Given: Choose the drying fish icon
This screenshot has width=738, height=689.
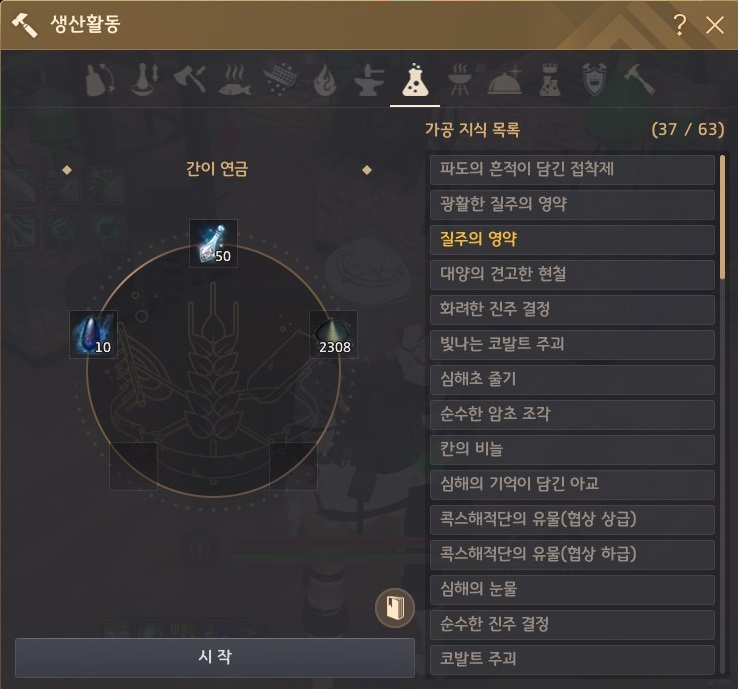Looking at the screenshot, I should (x=235, y=80).
